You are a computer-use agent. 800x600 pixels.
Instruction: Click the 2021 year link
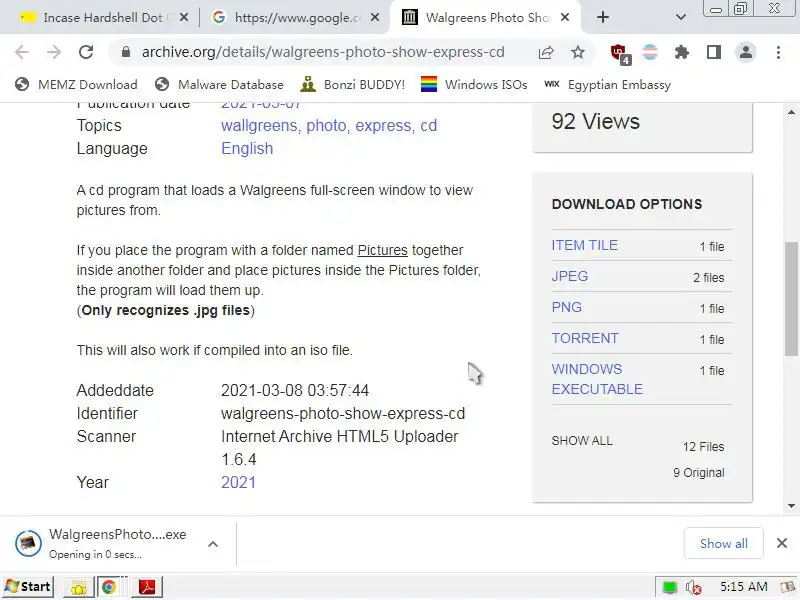[x=238, y=483]
